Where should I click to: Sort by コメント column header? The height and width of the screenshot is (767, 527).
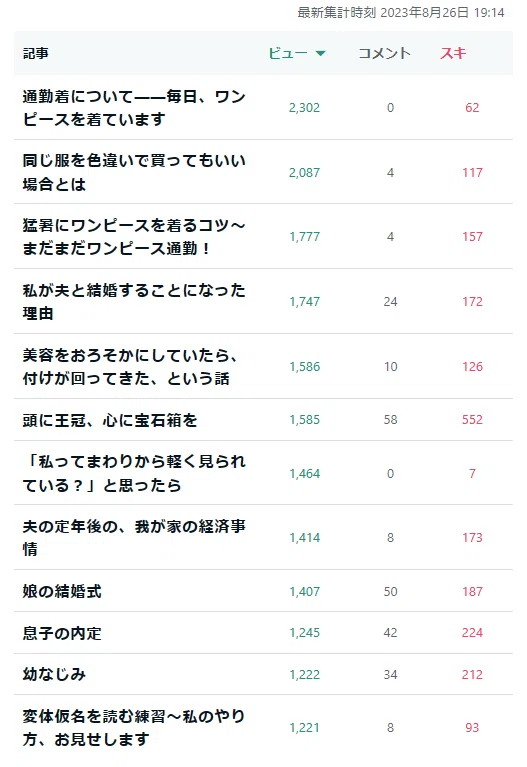pos(384,53)
